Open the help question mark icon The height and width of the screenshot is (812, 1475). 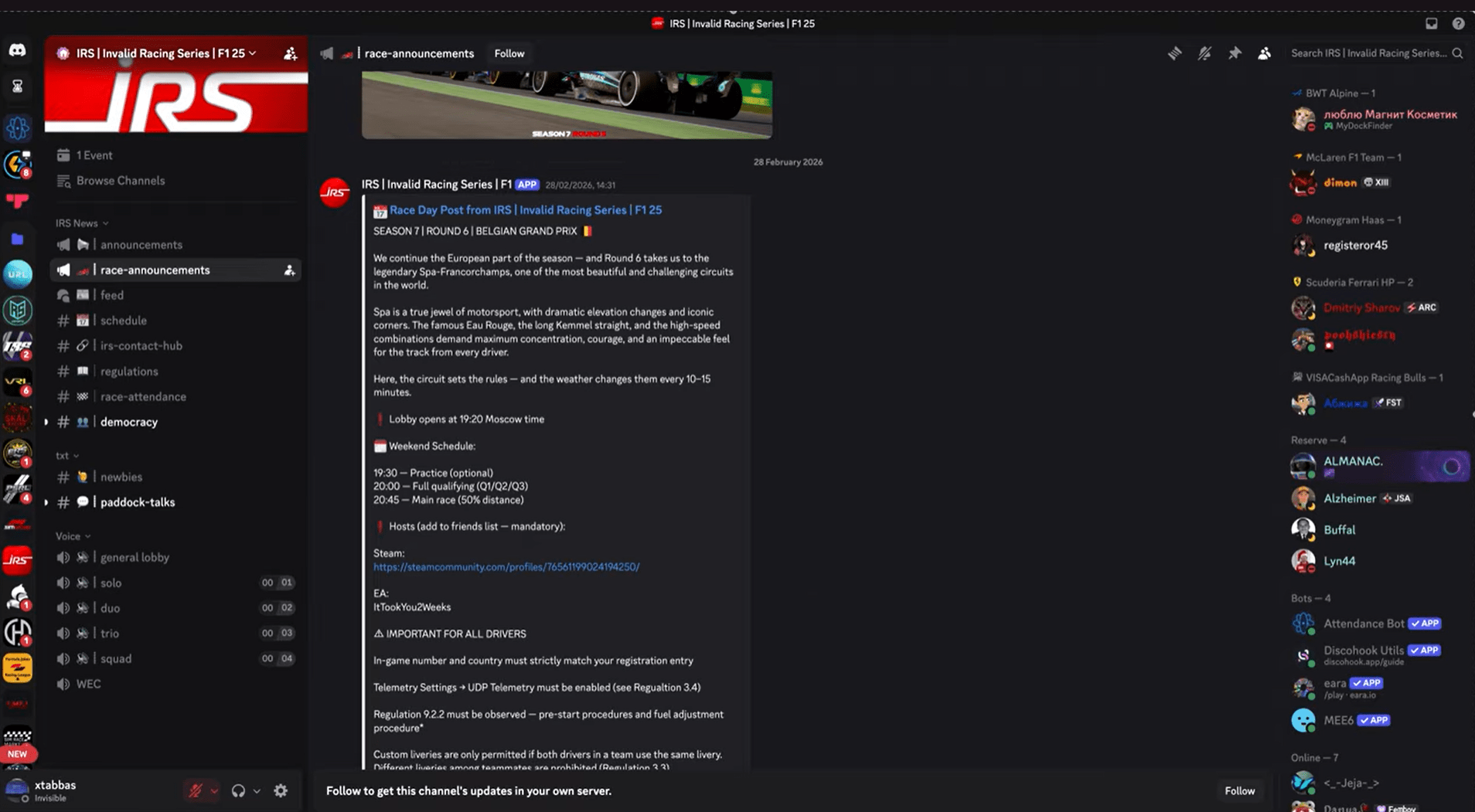(x=1458, y=24)
